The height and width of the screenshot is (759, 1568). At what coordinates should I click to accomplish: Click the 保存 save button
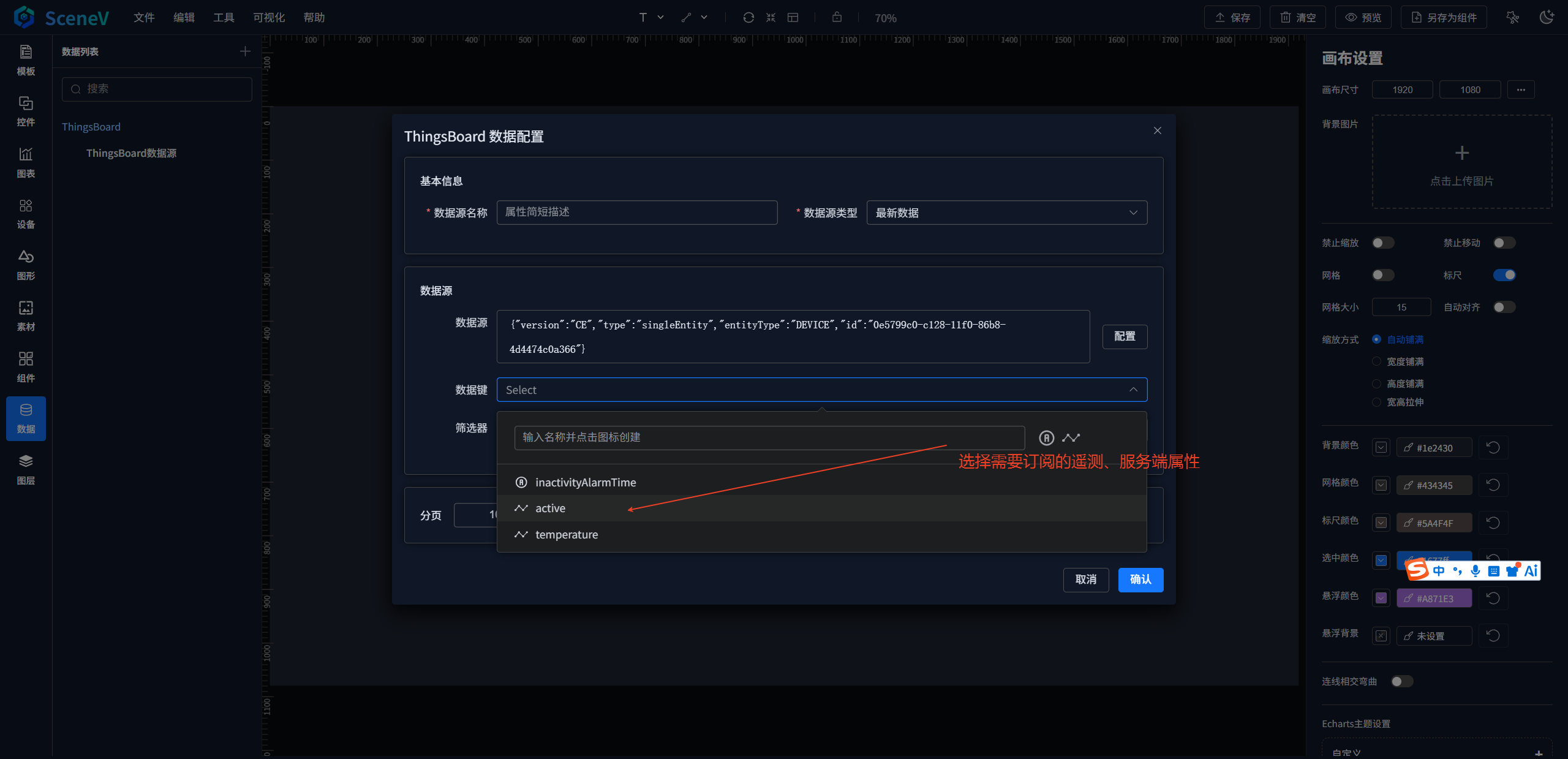1232,18
